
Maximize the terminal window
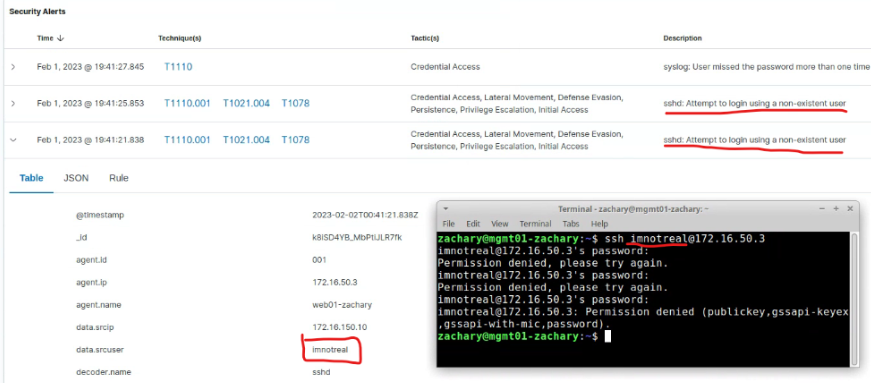(x=835, y=208)
